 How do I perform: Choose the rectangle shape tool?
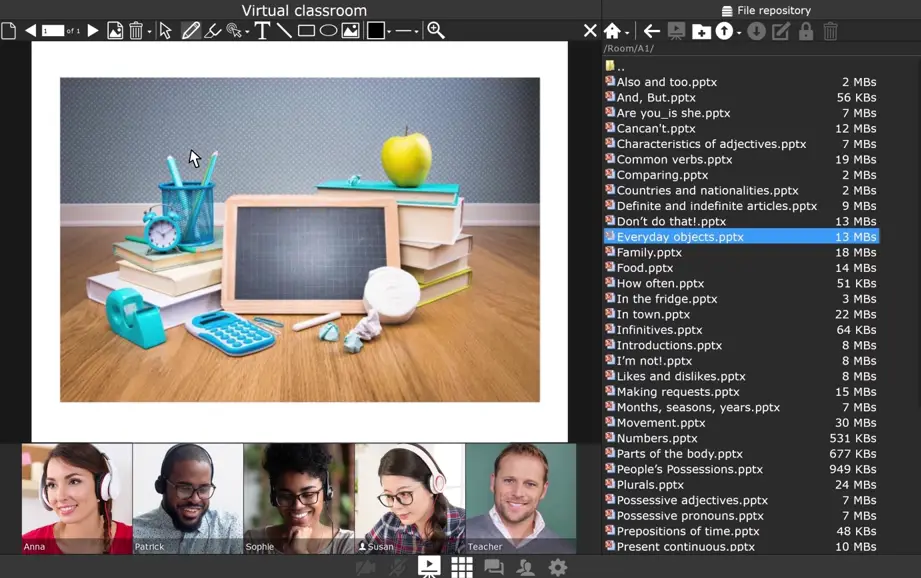(306, 31)
